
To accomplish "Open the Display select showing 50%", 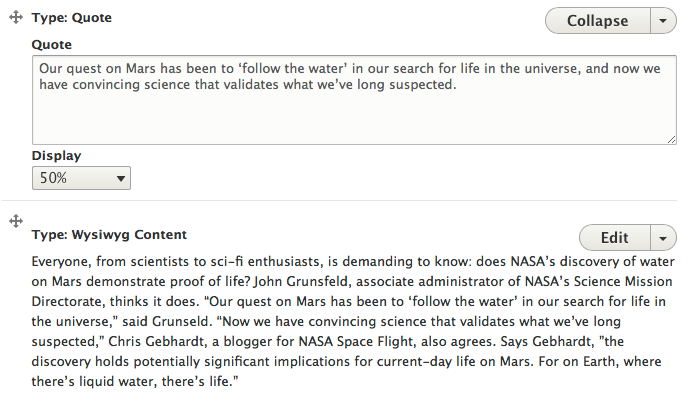I will (x=81, y=178).
